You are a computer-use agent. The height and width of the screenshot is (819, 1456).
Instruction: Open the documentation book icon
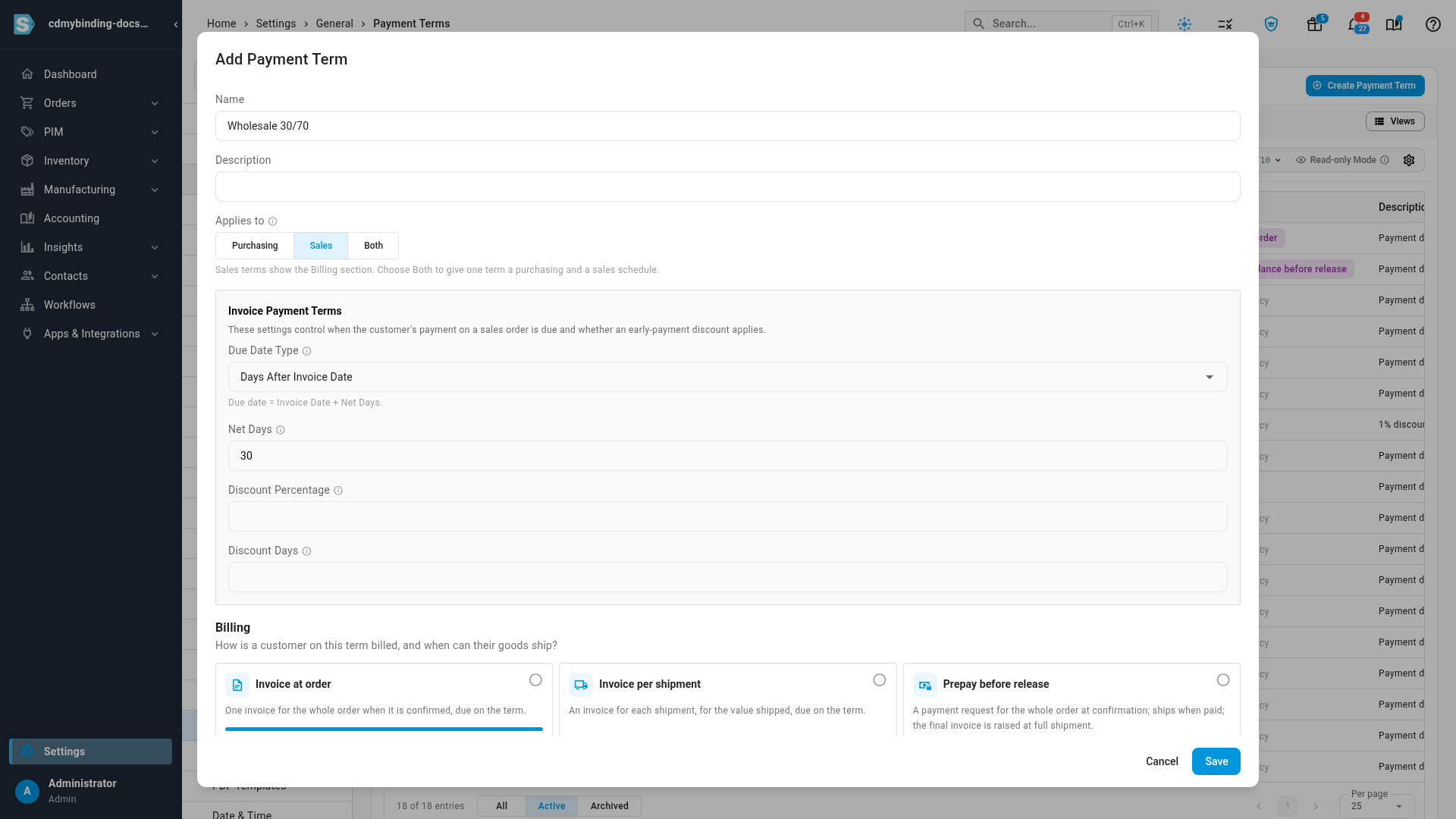pyautogui.click(x=1394, y=24)
